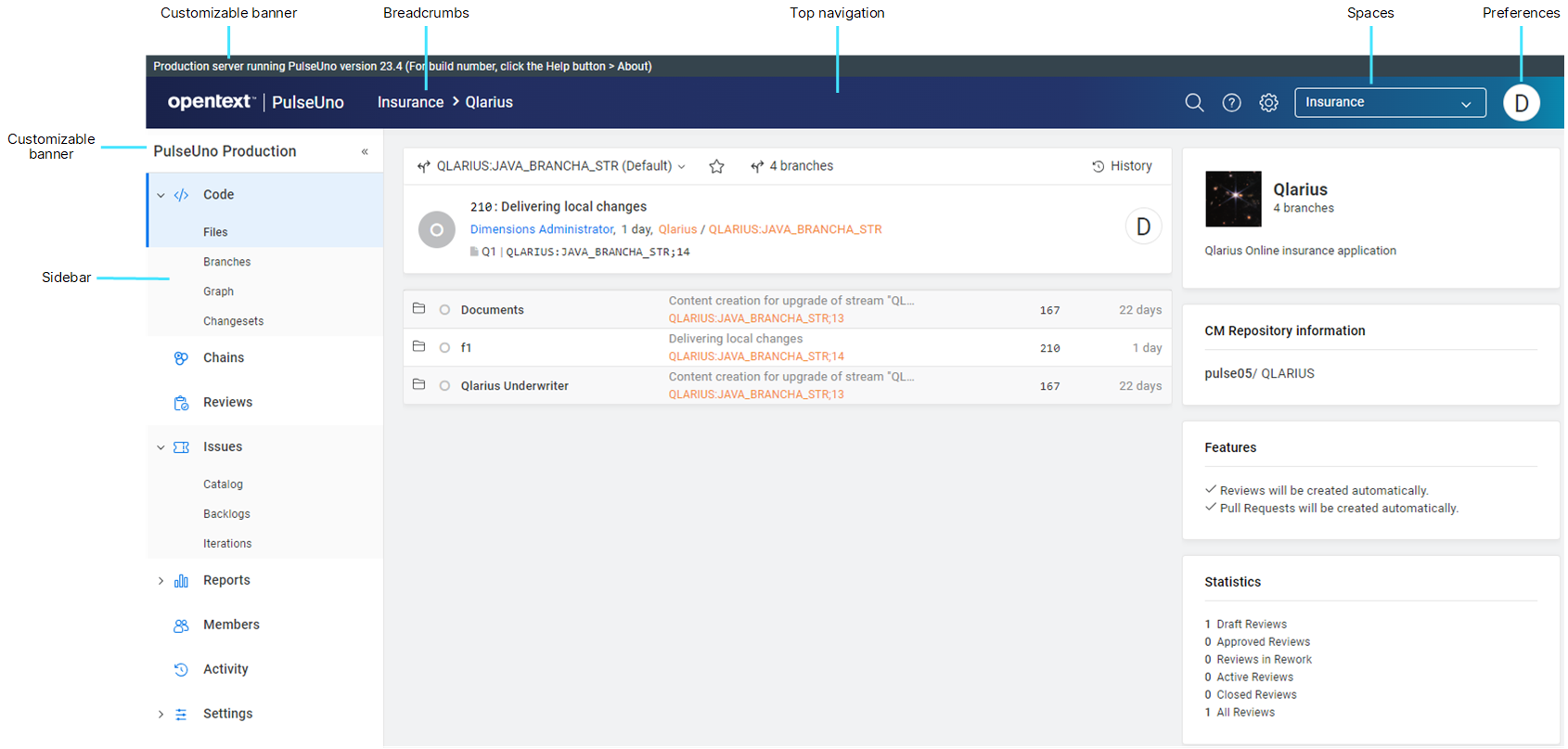This screenshot has height=749, width=1568.
Task: Select the Documents row radio button
Action: [x=444, y=310]
